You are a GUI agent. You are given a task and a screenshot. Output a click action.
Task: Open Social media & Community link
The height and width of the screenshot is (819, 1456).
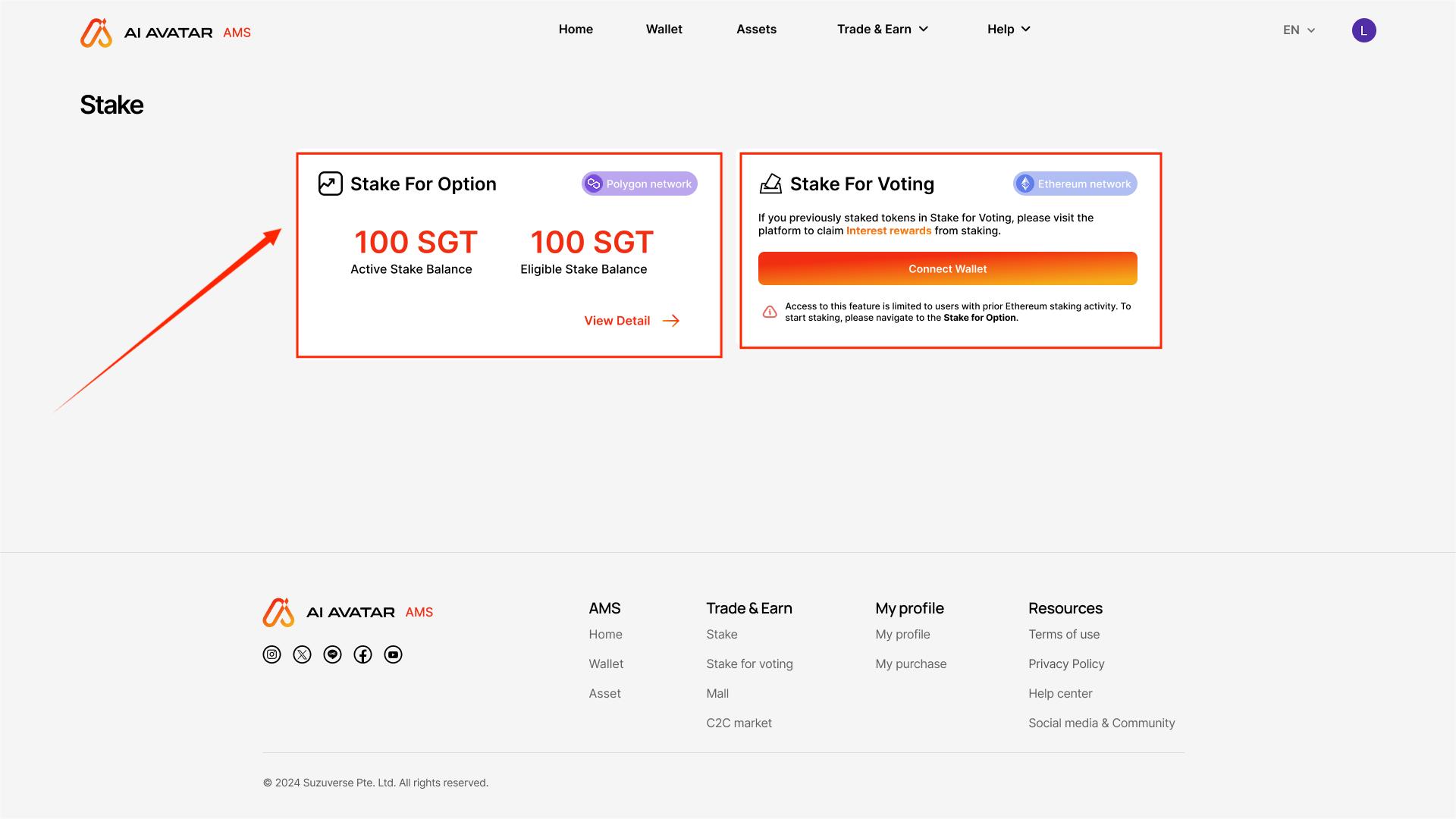tap(1101, 723)
